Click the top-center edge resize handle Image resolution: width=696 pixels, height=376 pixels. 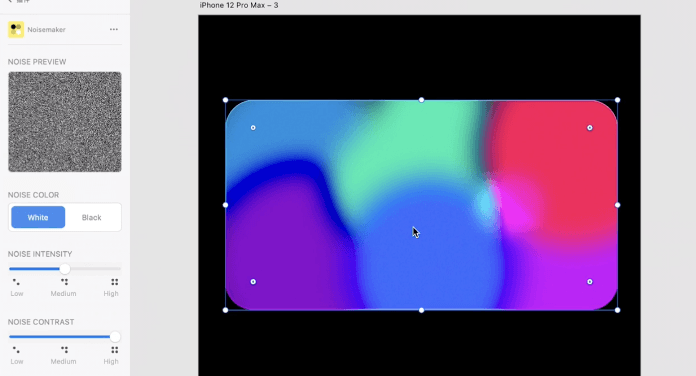(x=421, y=100)
